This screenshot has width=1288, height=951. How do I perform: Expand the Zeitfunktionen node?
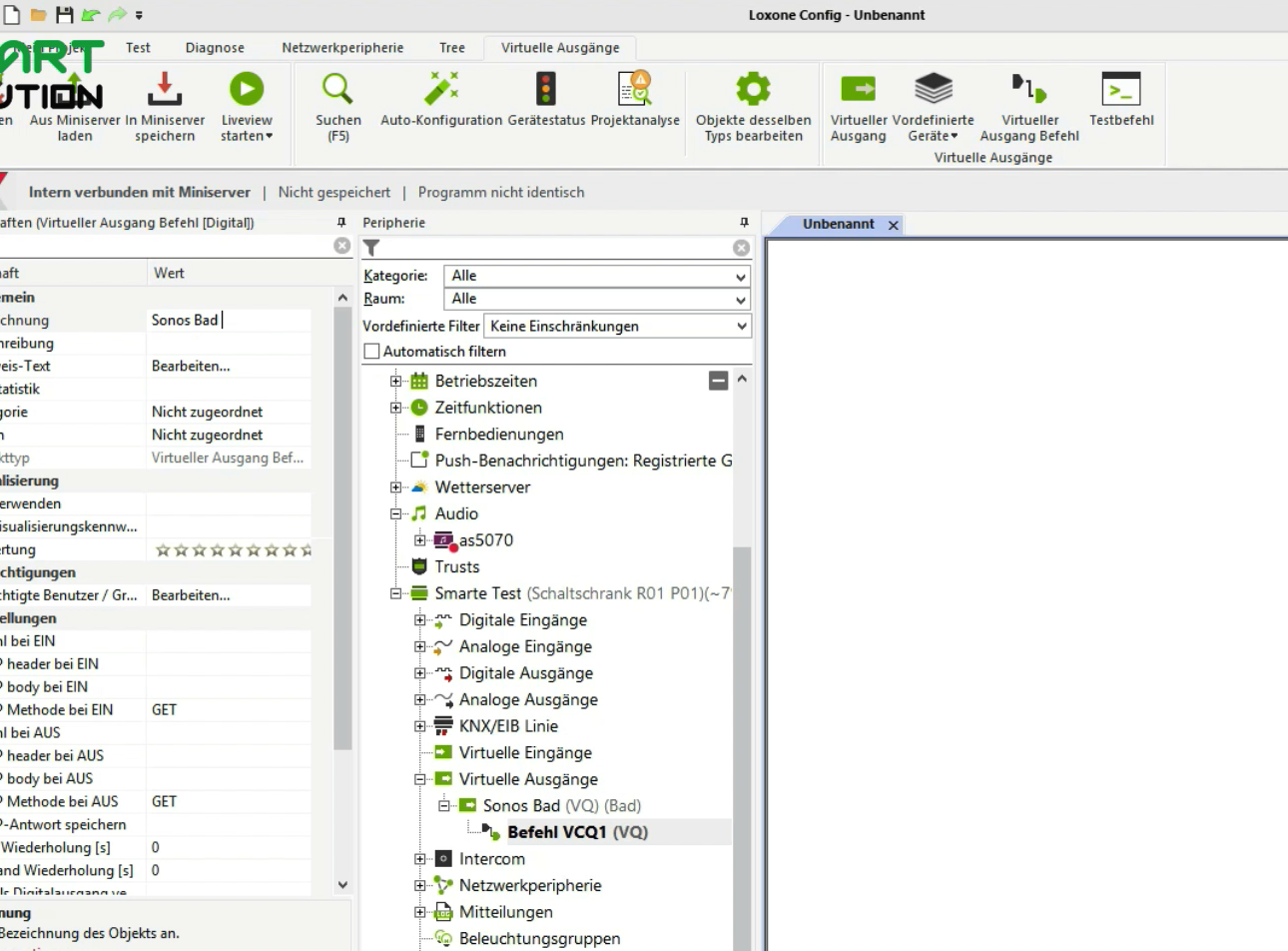(396, 408)
